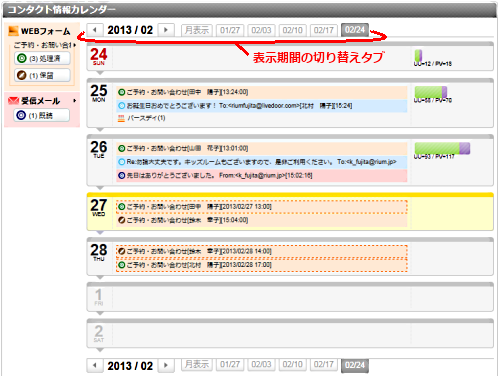Click the WEBフォーム orange icon

pos(13,31)
